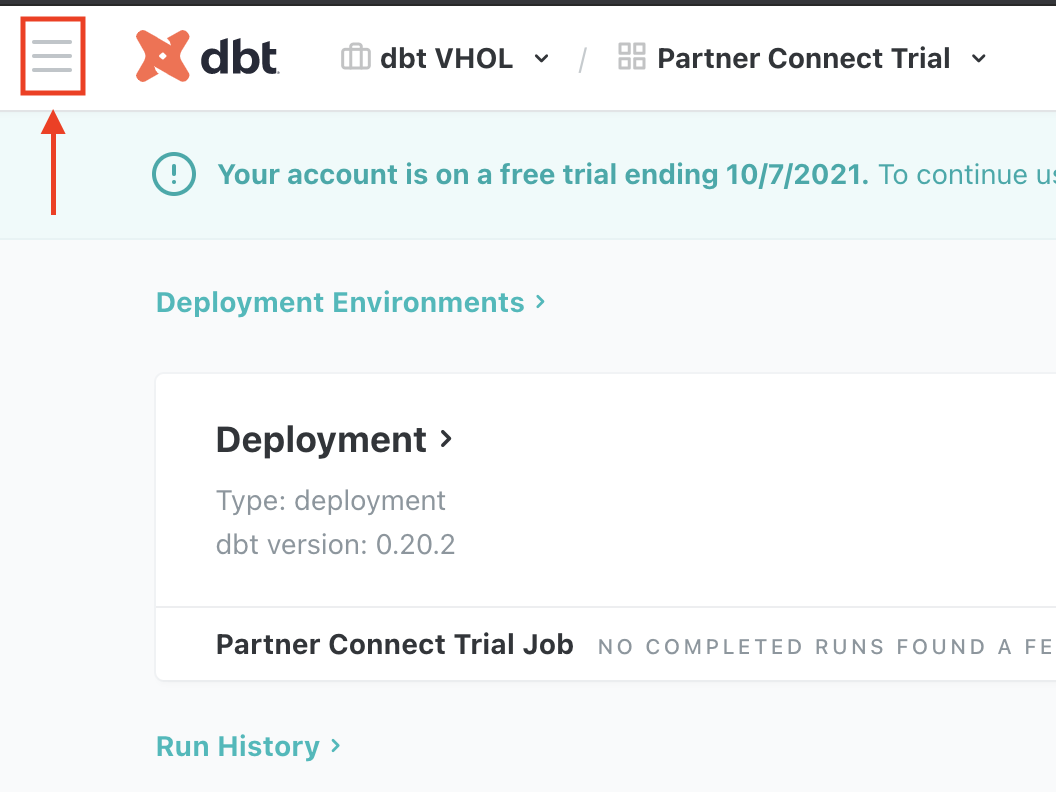The width and height of the screenshot is (1056, 792).
Task: Select the dbt VHOL account name
Action: click(446, 58)
